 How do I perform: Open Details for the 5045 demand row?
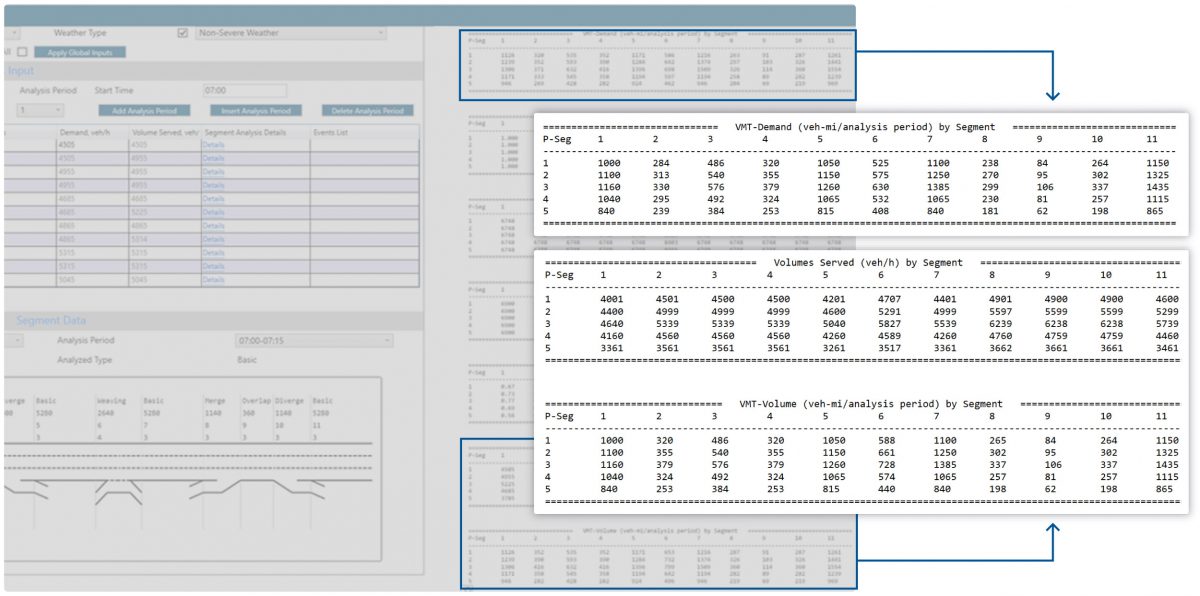pyautogui.click(x=213, y=279)
